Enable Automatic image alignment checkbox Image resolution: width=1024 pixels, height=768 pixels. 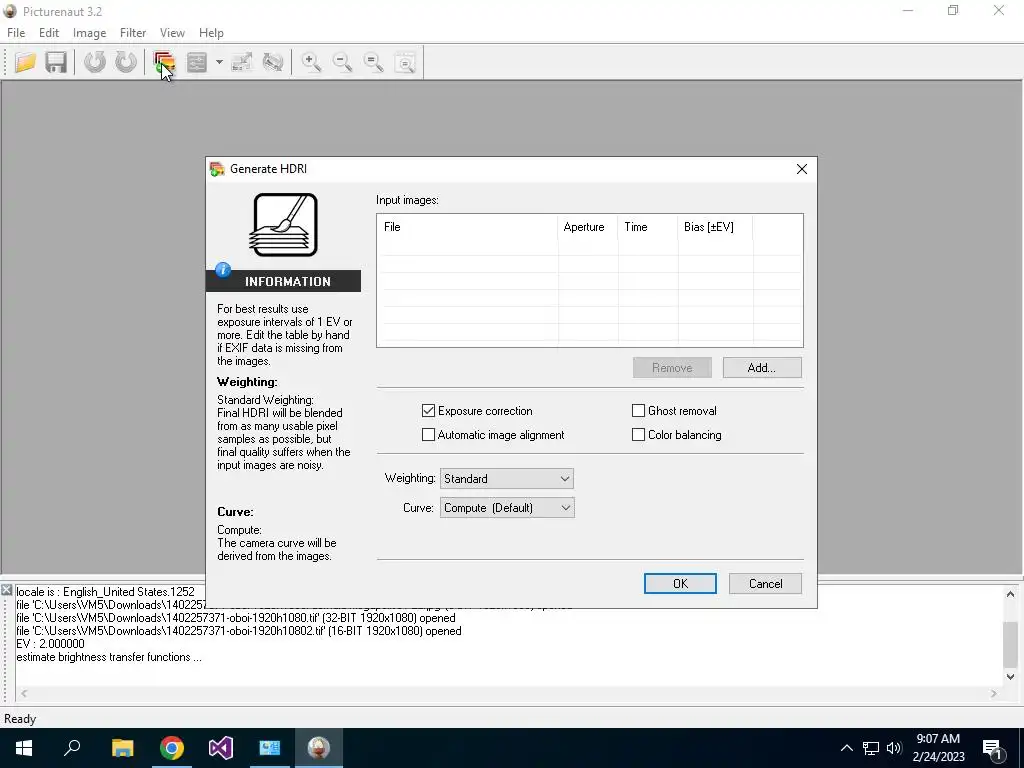428,435
